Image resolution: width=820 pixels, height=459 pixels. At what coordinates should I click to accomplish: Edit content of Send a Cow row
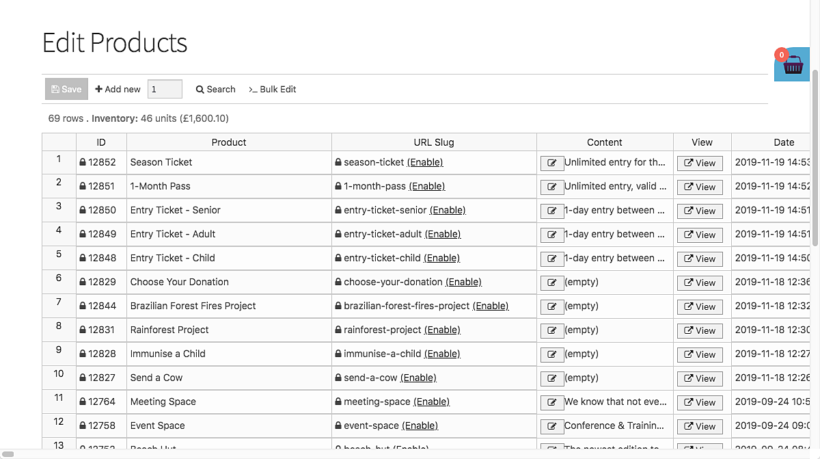(x=552, y=378)
